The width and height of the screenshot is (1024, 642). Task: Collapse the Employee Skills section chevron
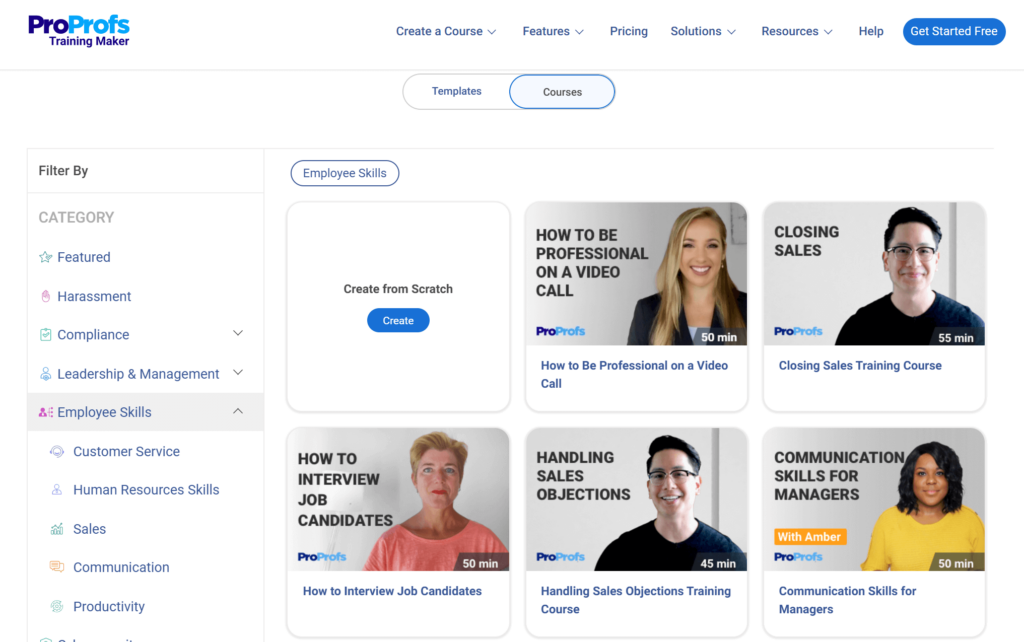click(x=238, y=411)
